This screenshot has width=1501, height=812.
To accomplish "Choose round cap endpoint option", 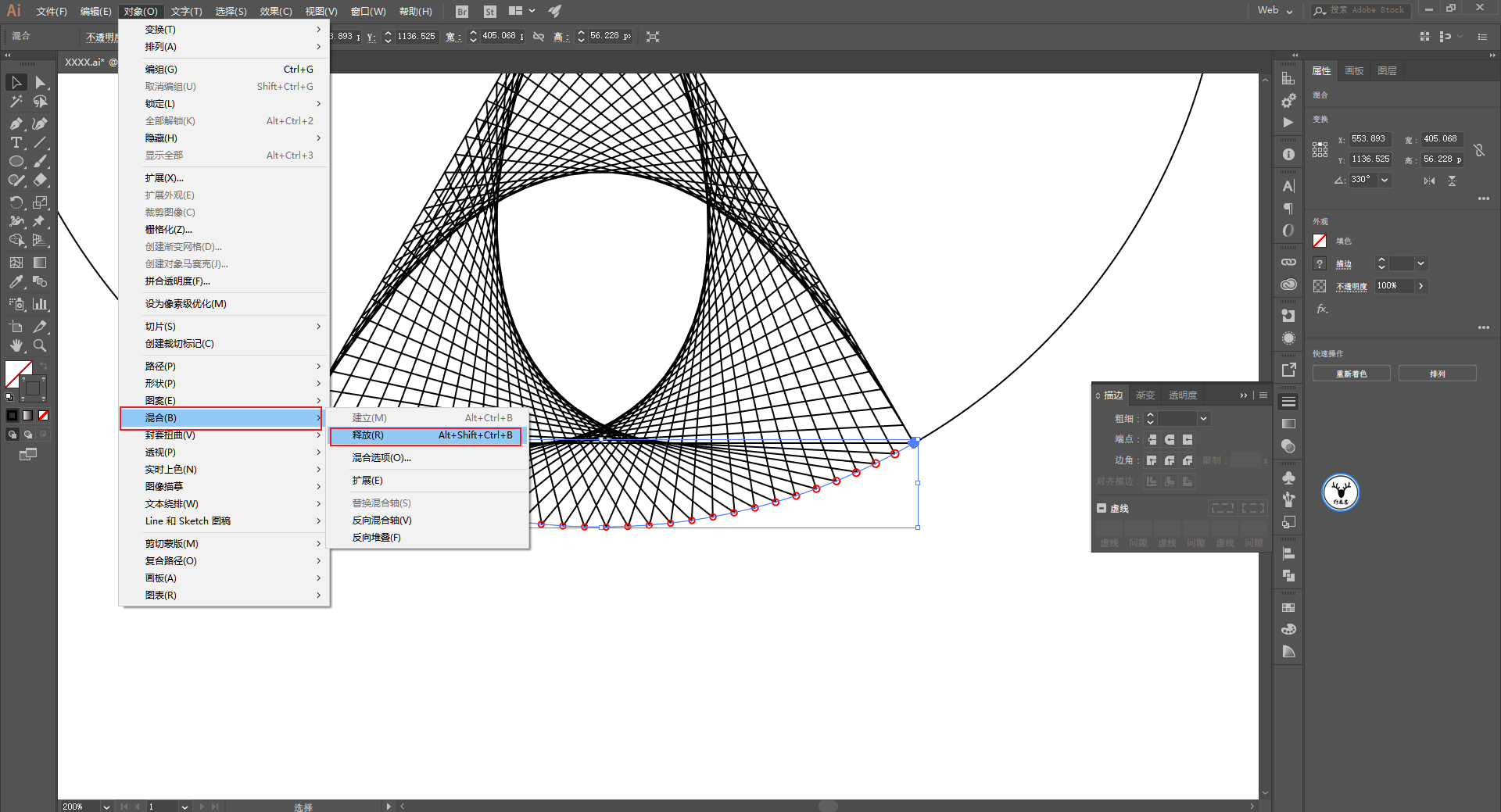I will click(1170, 439).
